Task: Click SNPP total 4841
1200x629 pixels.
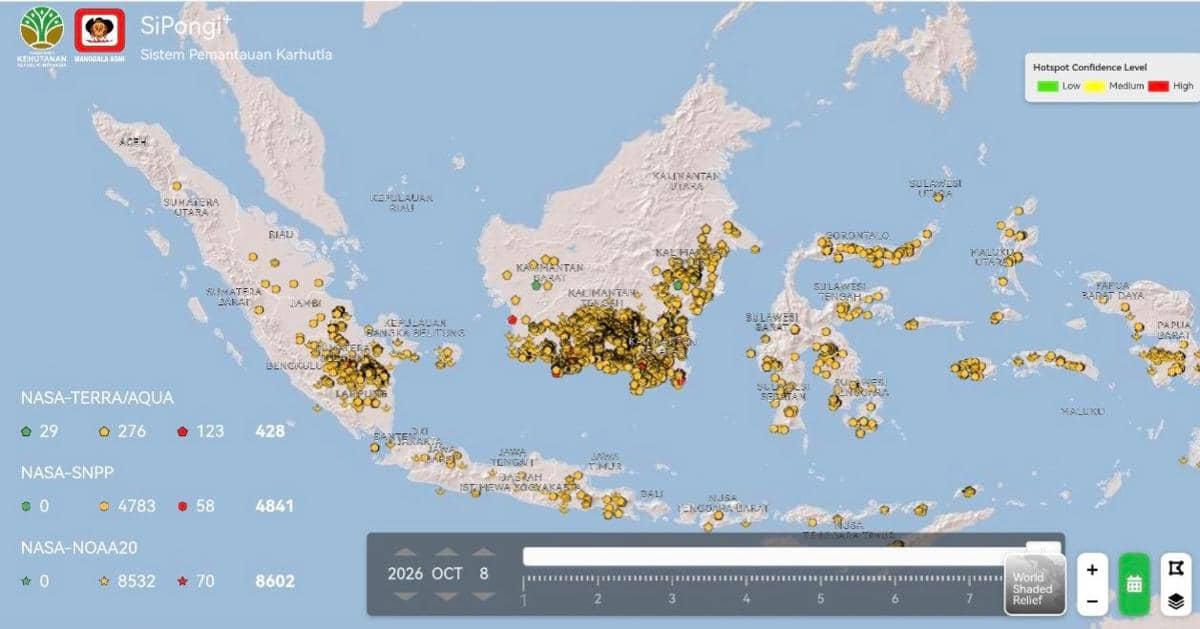Action: [274, 506]
